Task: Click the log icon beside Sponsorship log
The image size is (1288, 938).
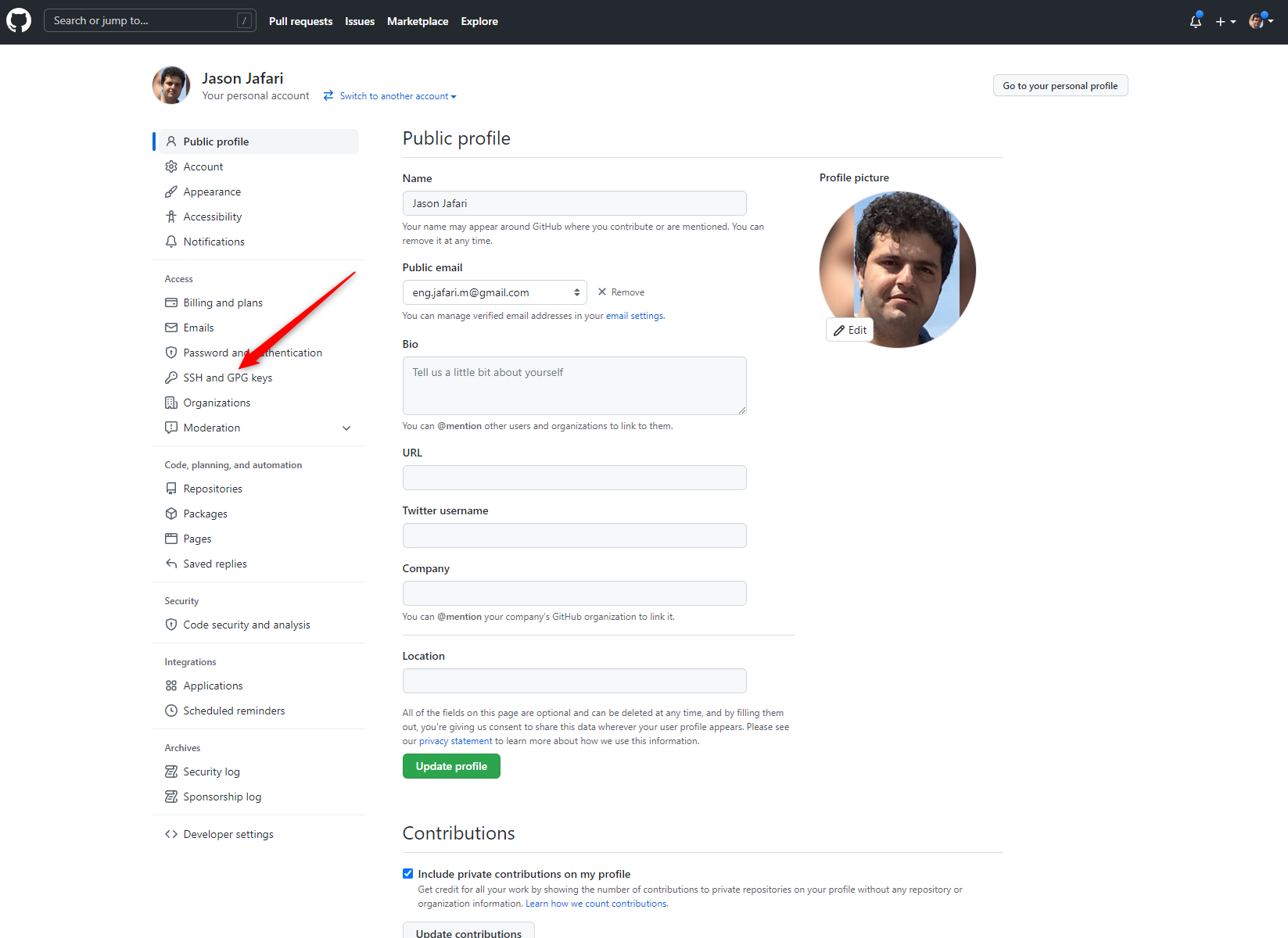Action: [171, 797]
